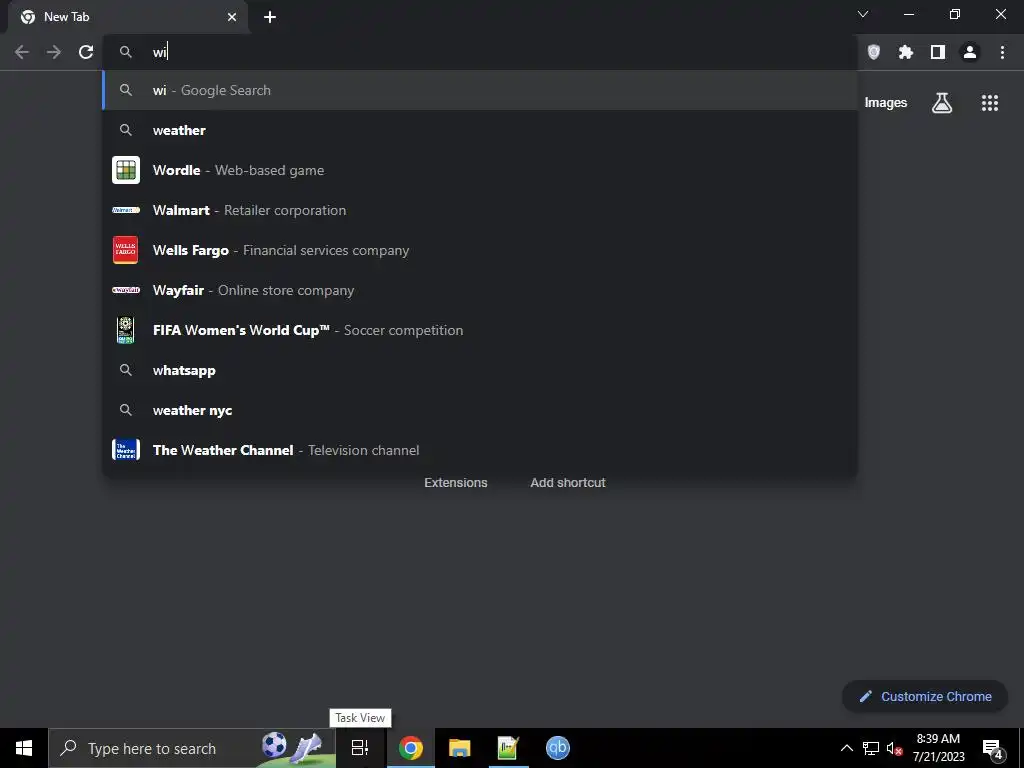
Task: Open the Extensions shortcut
Action: point(456,483)
